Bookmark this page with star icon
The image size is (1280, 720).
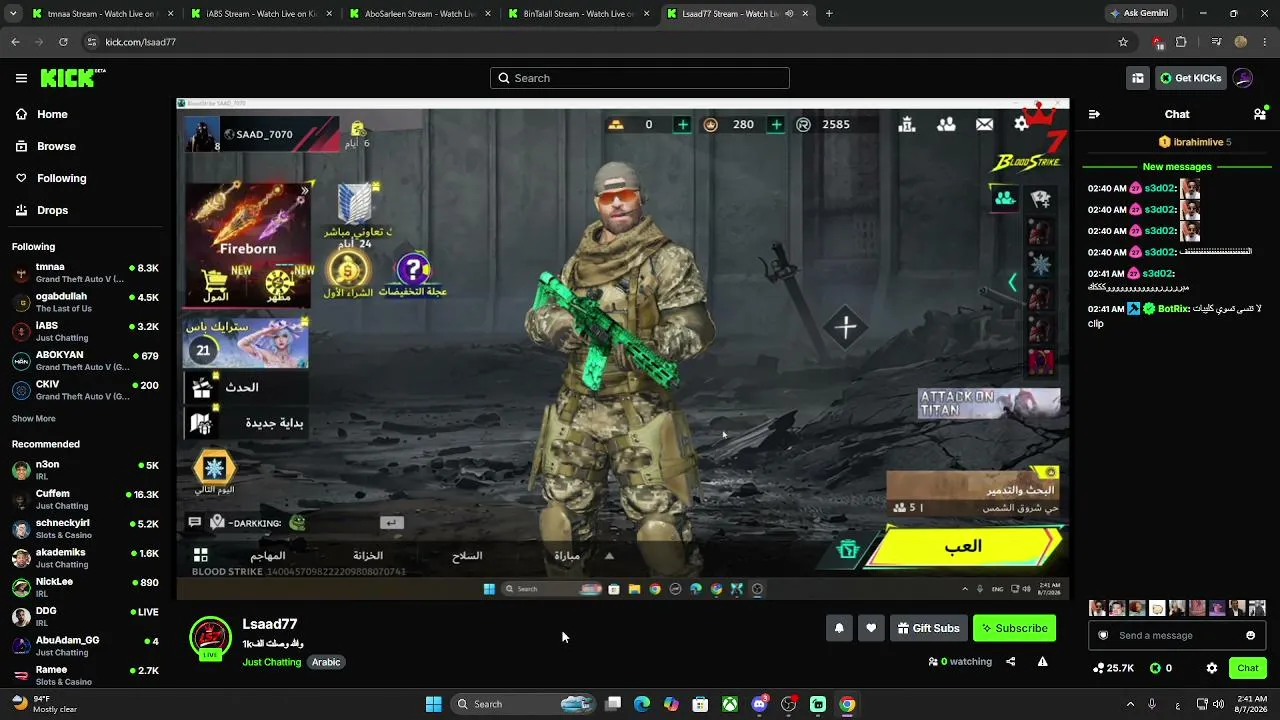pos(1123,42)
